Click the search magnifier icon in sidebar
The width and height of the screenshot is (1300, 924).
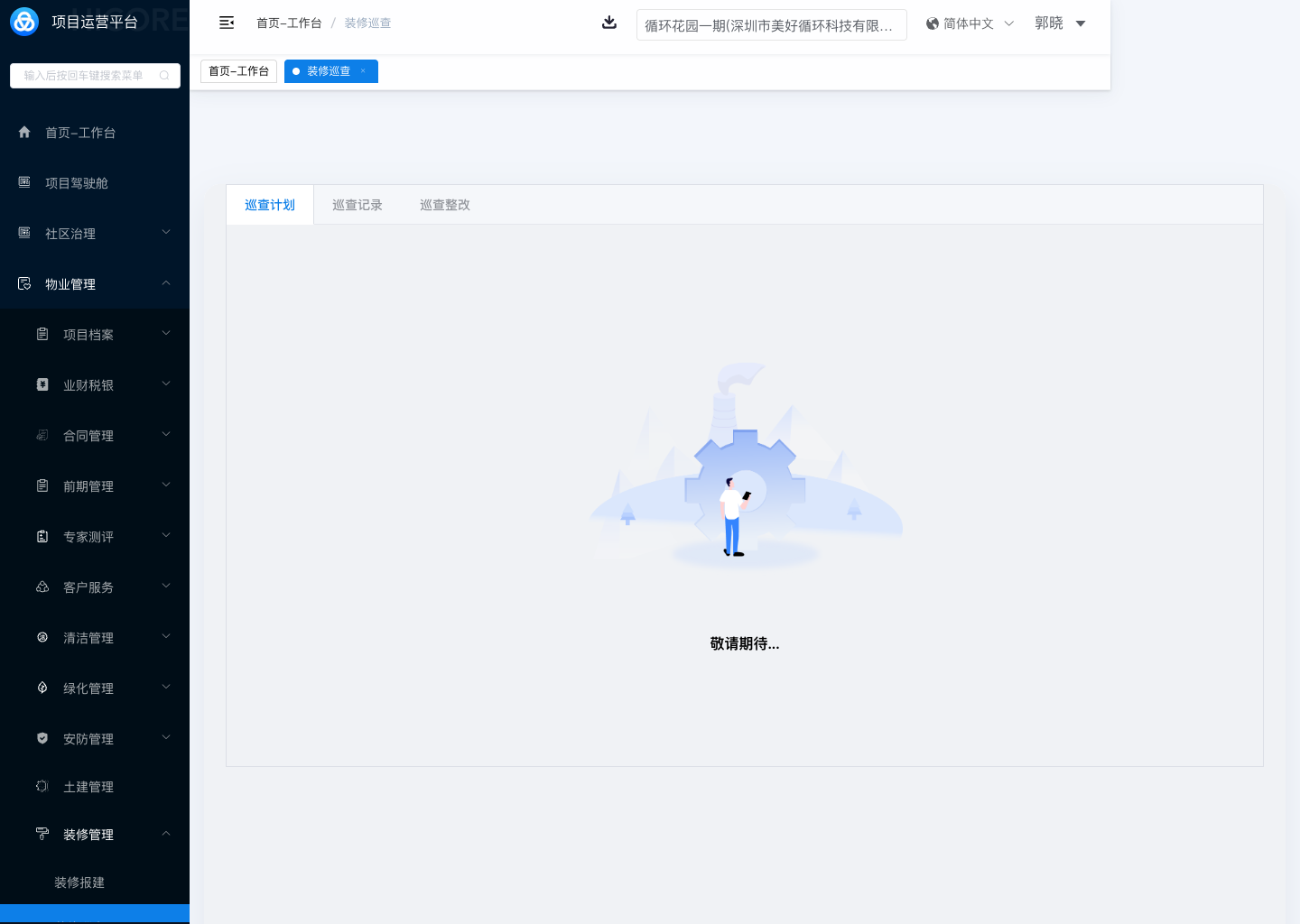coord(164,76)
